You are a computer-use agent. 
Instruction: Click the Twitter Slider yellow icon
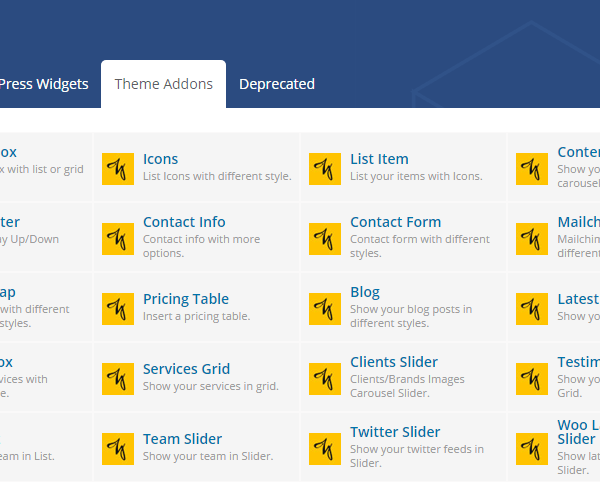[x=325, y=448]
